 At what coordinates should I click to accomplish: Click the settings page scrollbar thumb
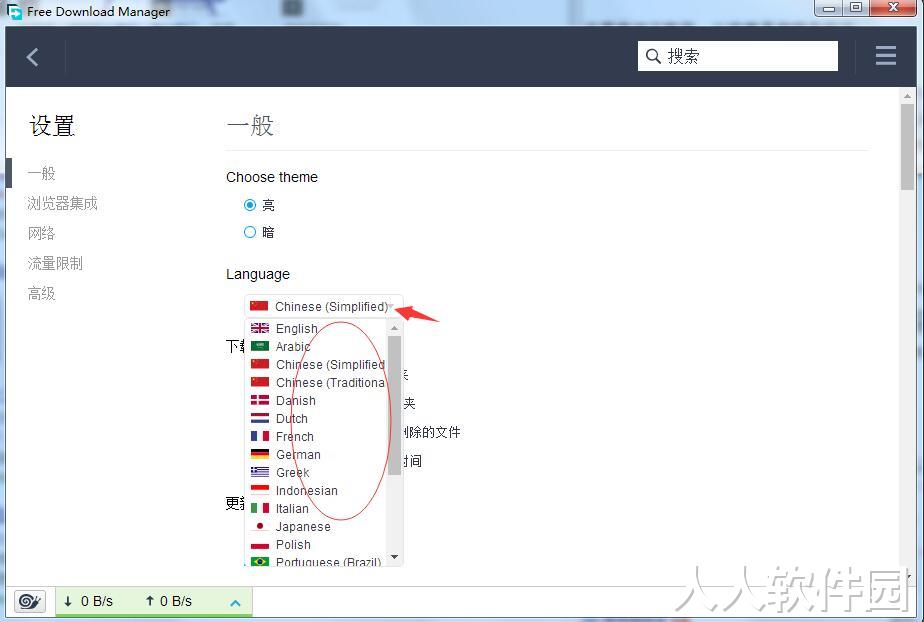(x=907, y=145)
